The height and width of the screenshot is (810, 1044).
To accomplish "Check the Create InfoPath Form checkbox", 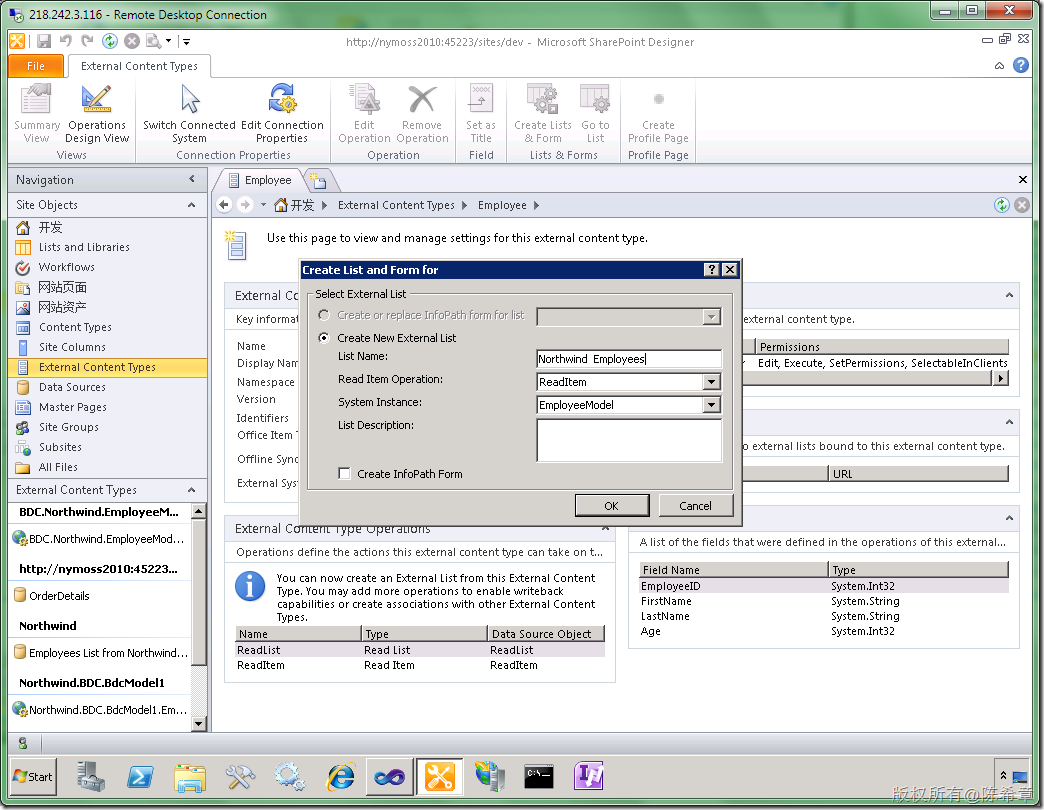I will (344, 473).
